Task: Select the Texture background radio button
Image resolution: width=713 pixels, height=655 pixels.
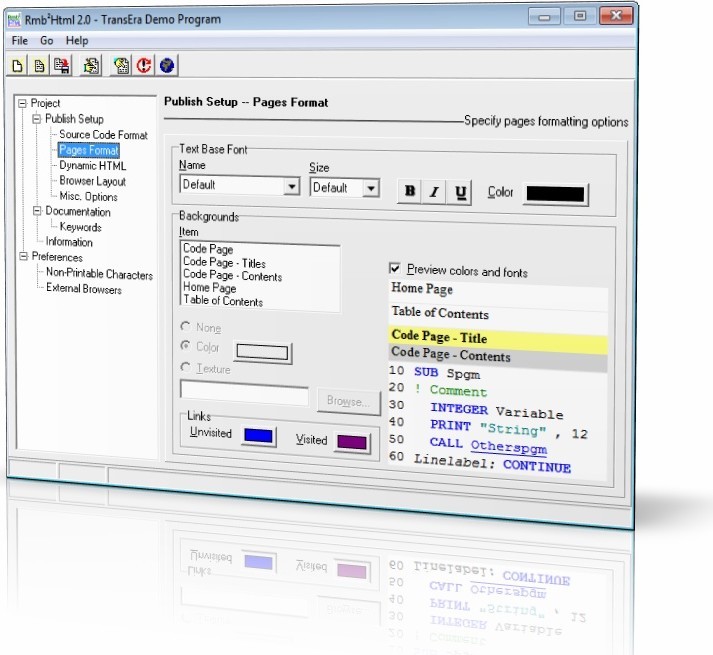Action: click(186, 367)
